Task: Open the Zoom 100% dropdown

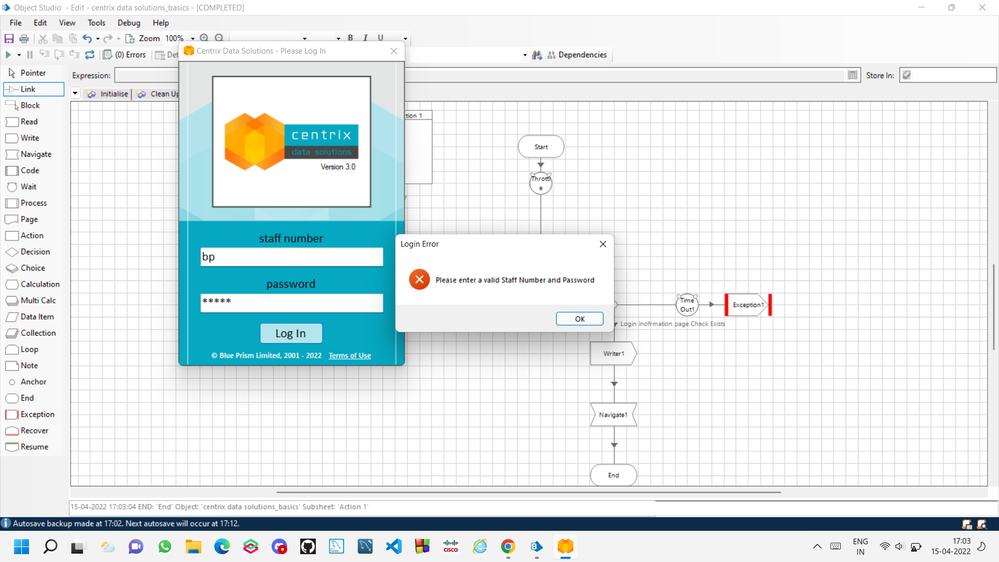Action: 192,38
